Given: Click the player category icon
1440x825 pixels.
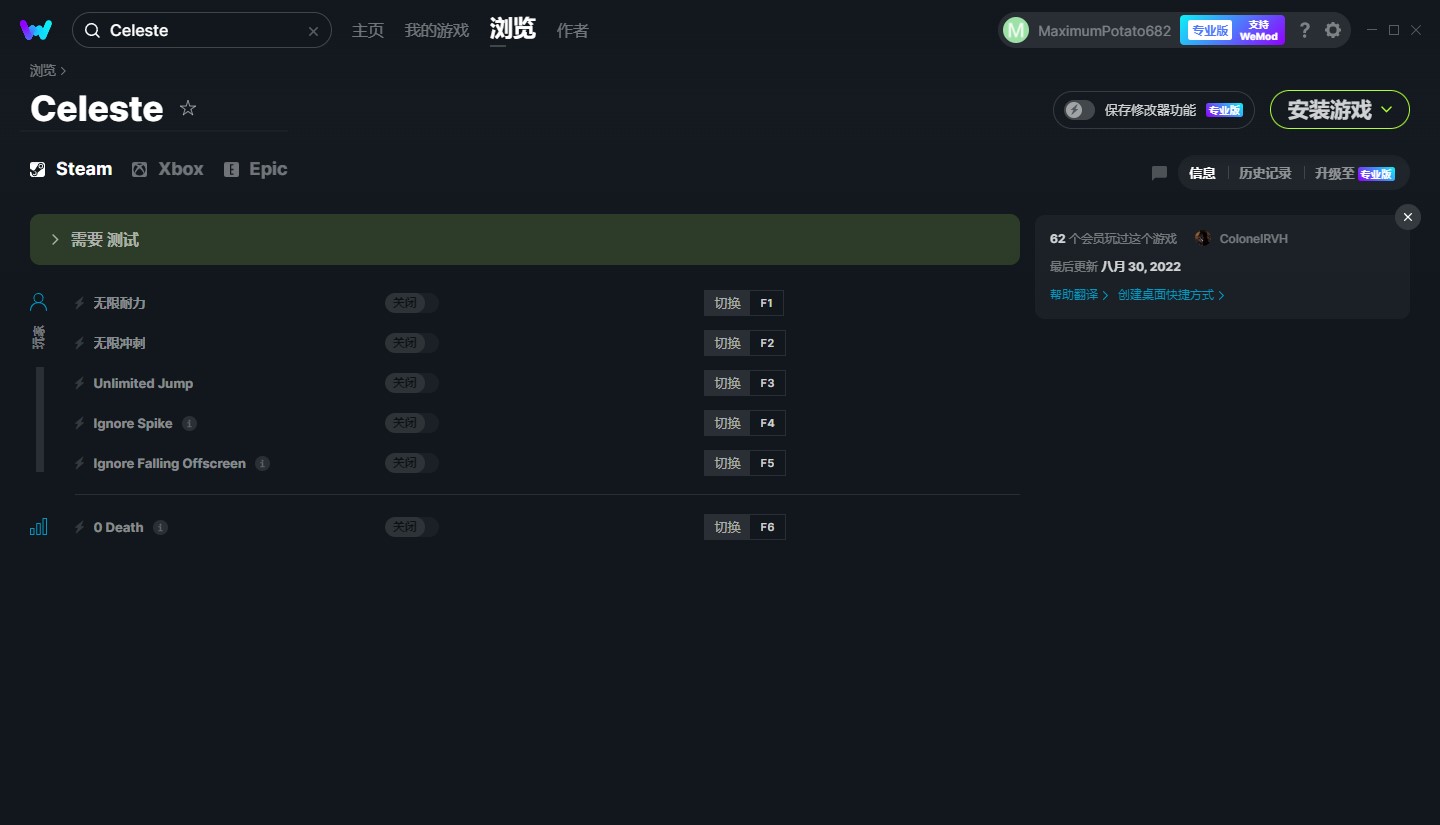Looking at the screenshot, I should click(38, 301).
